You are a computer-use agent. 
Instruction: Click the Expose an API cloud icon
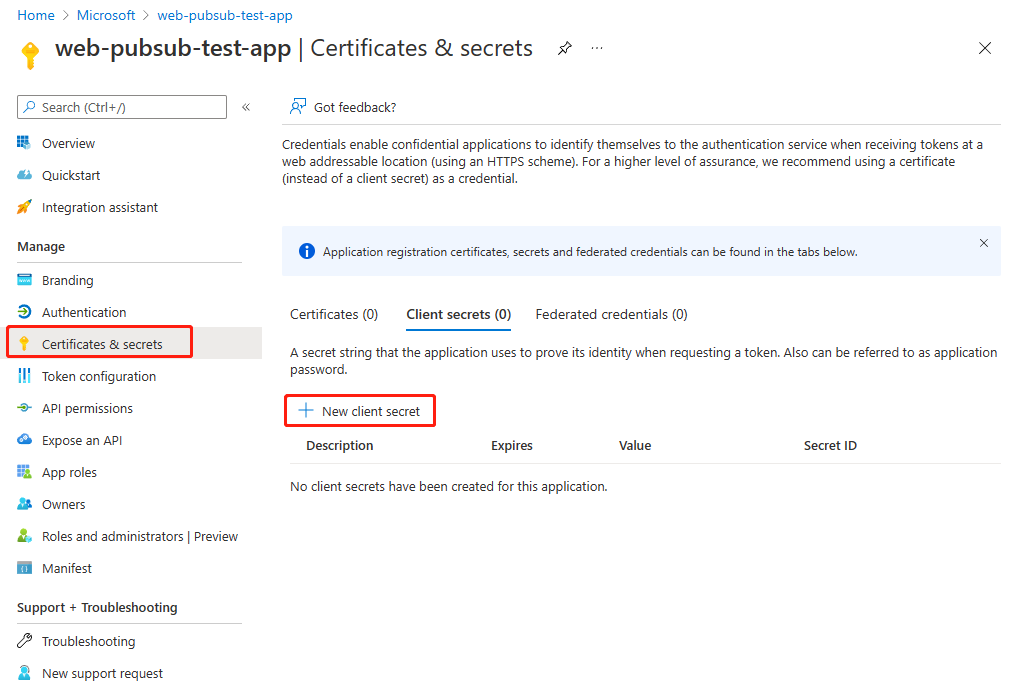pos(25,440)
